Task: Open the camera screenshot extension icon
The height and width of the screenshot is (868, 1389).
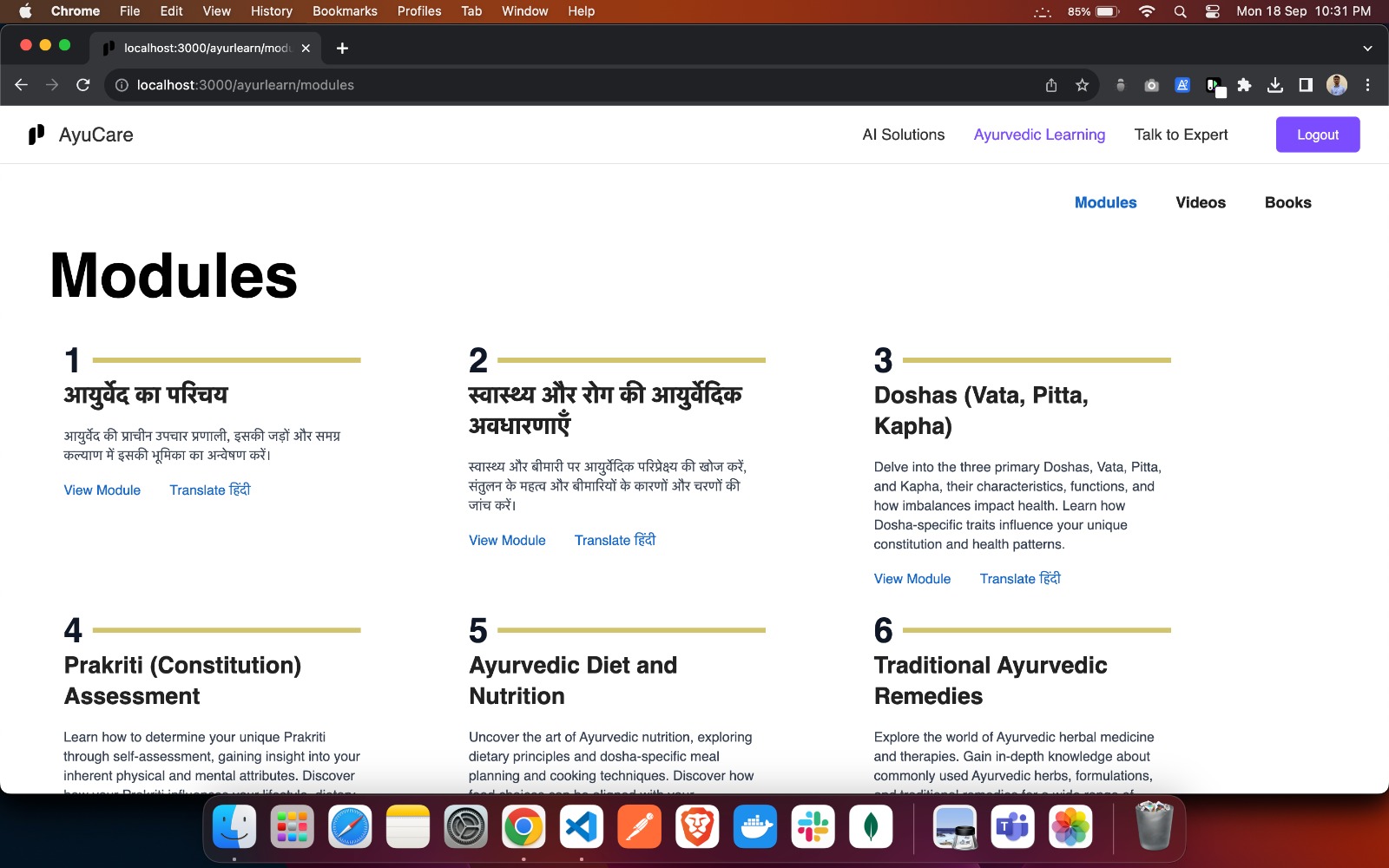Action: pyautogui.click(x=1152, y=84)
